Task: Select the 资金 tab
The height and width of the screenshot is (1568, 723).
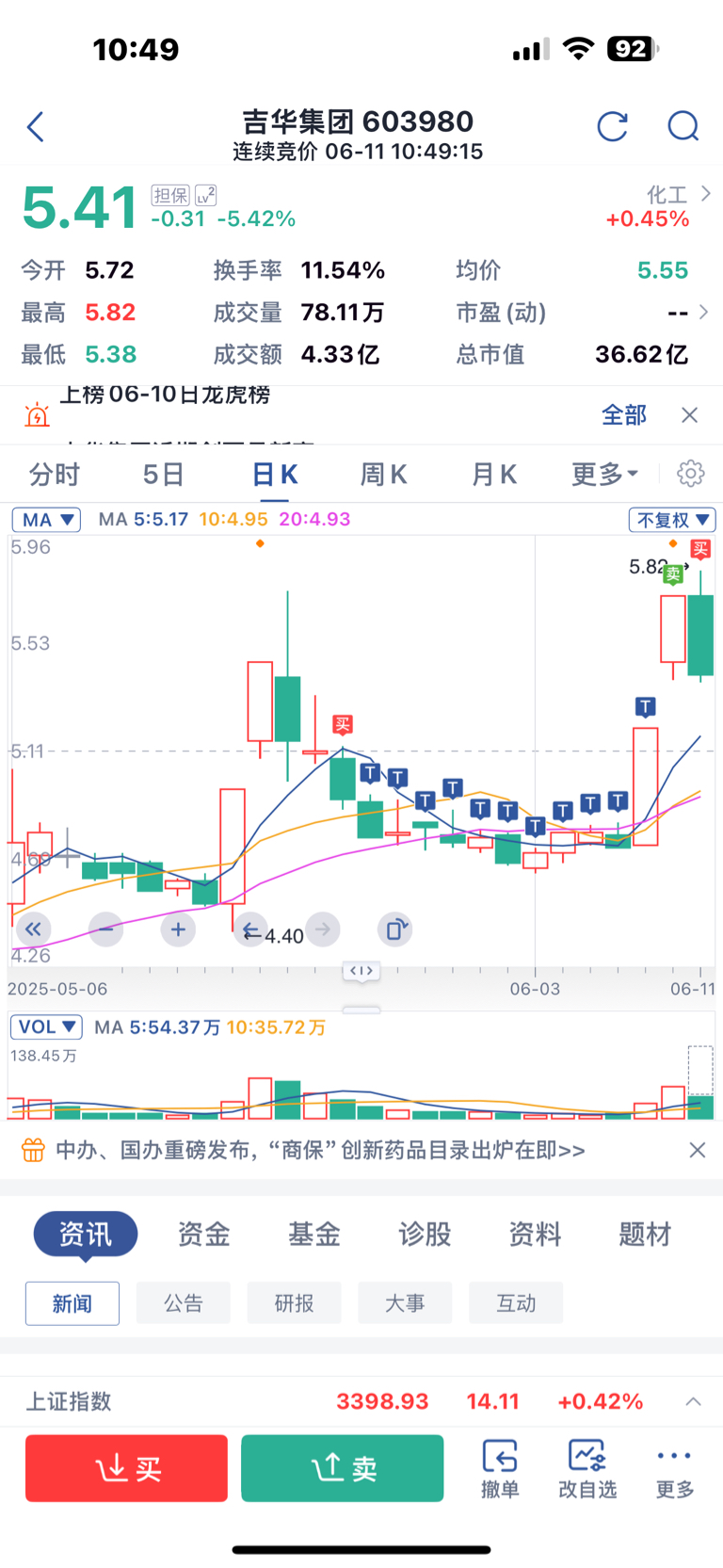Action: 204,1234
